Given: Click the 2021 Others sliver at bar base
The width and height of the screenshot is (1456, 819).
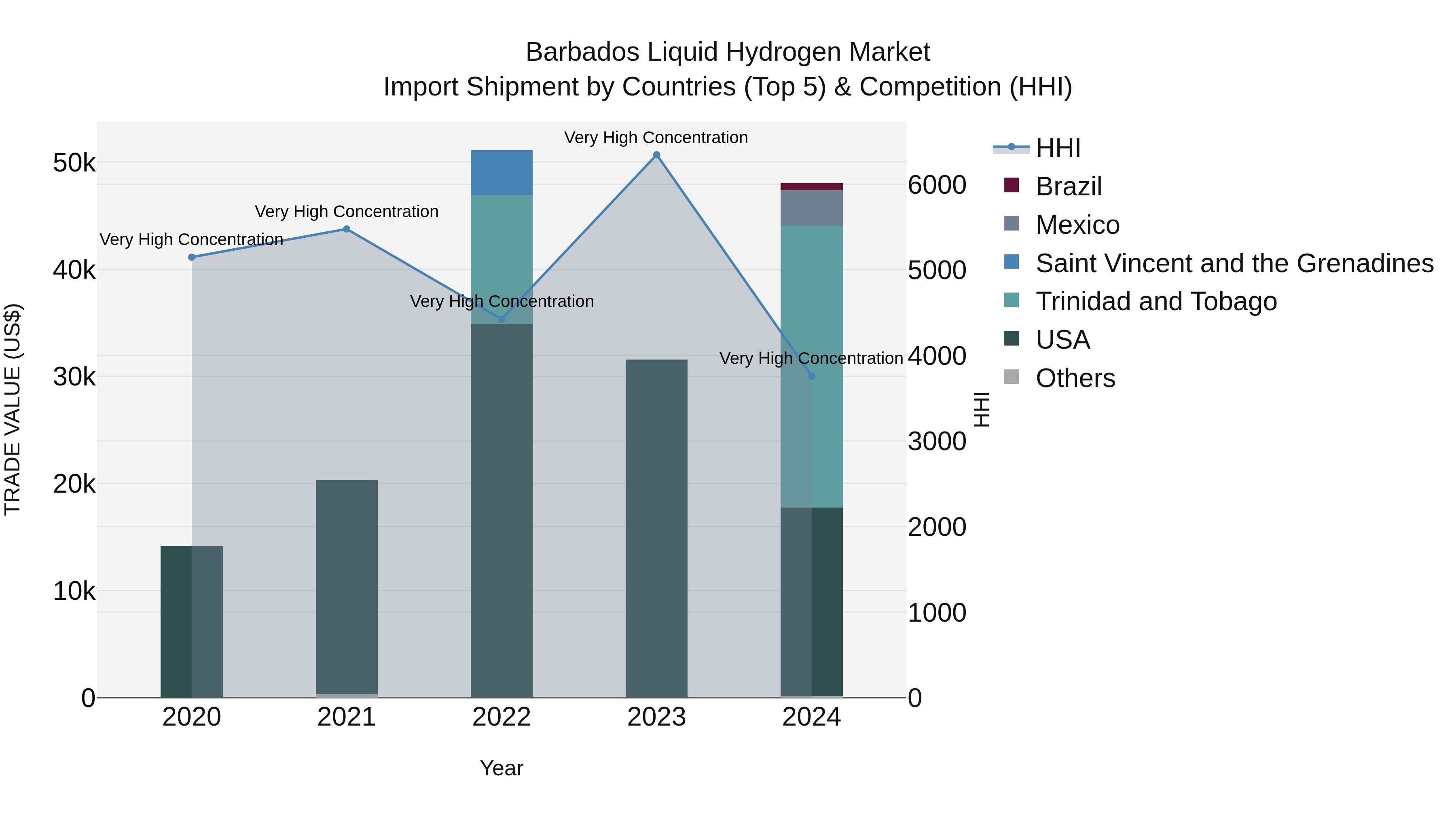Looking at the screenshot, I should coord(347,696).
